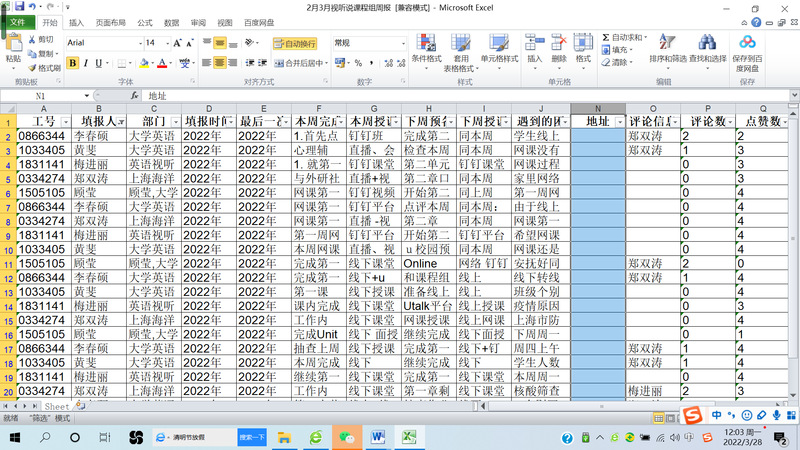Switch to the Insert (插入) ribbon tab
This screenshot has width=800, height=450.
pyautogui.click(x=76, y=22)
